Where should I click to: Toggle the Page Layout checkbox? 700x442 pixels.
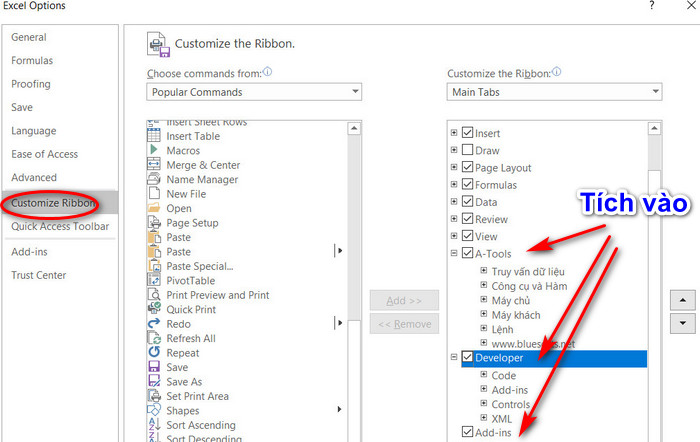click(467, 167)
